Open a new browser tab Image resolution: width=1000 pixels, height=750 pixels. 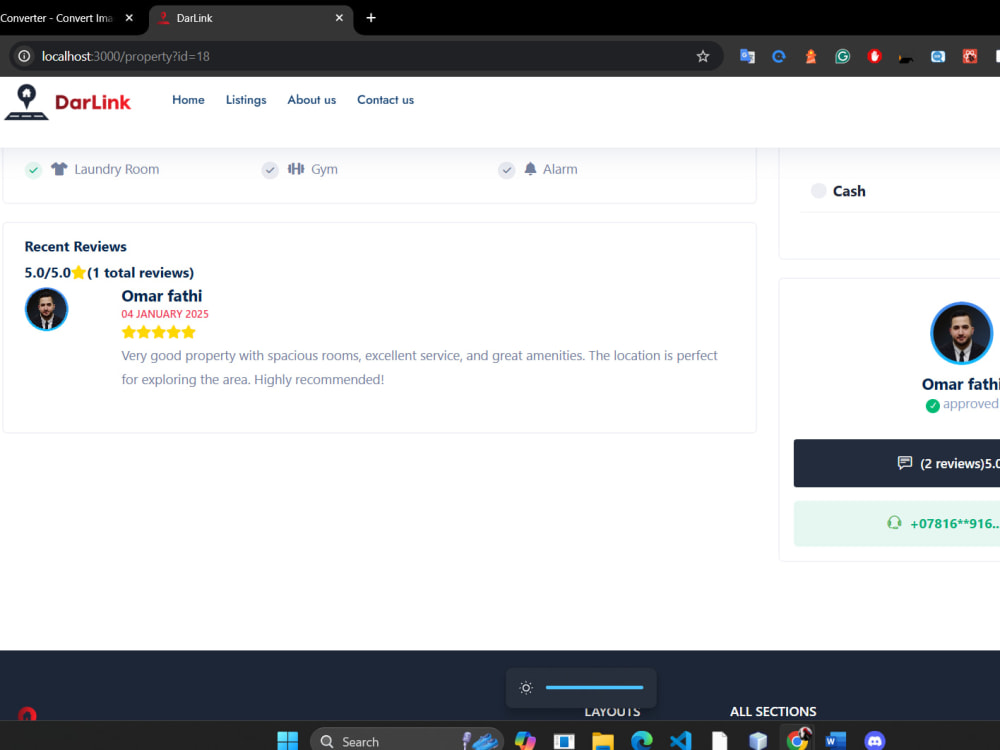pos(371,18)
